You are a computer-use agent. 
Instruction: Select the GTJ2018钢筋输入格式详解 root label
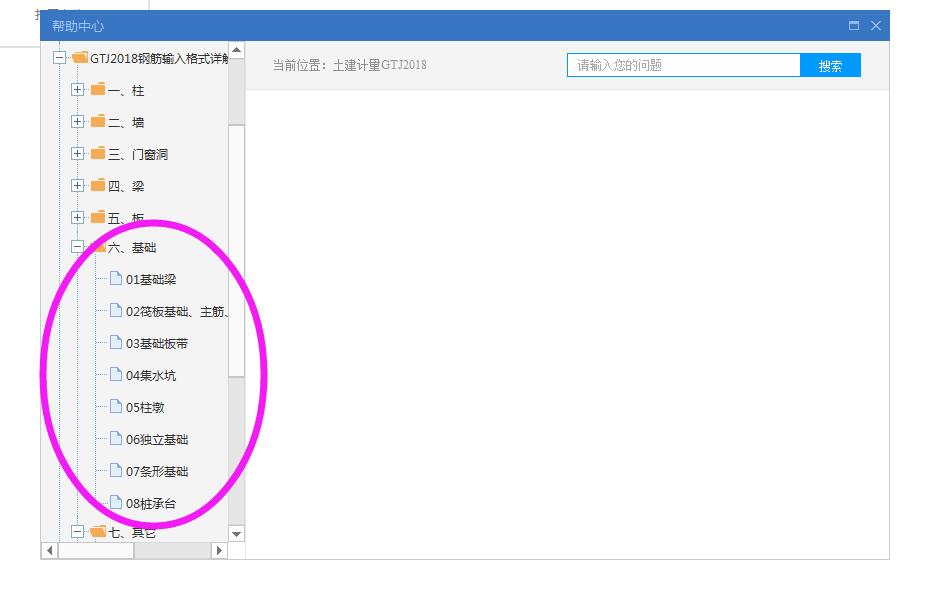tap(159, 59)
